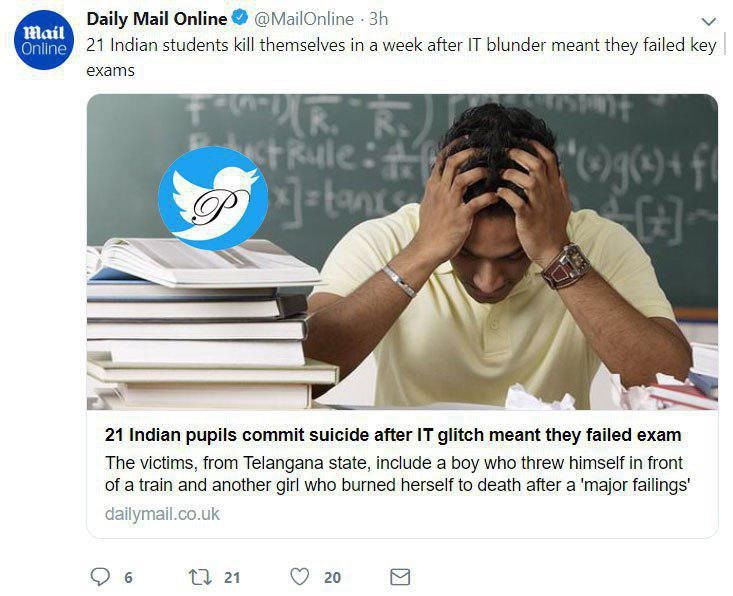Click the @MailOnline handle

[x=304, y=19]
